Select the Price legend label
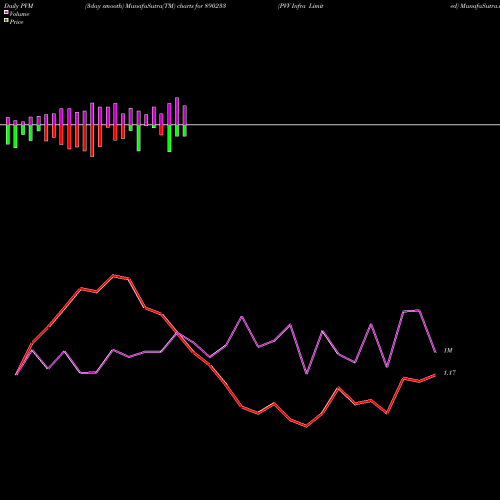Image resolution: width=500 pixels, height=500 pixels. coord(16,22)
